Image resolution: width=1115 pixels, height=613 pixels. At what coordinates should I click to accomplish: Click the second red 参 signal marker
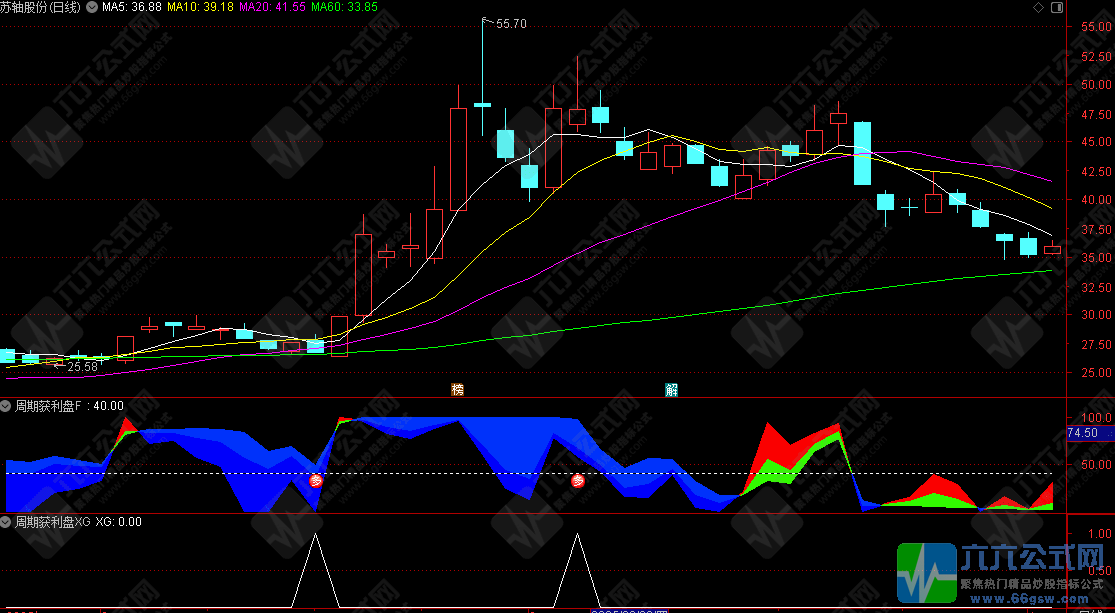(x=578, y=481)
